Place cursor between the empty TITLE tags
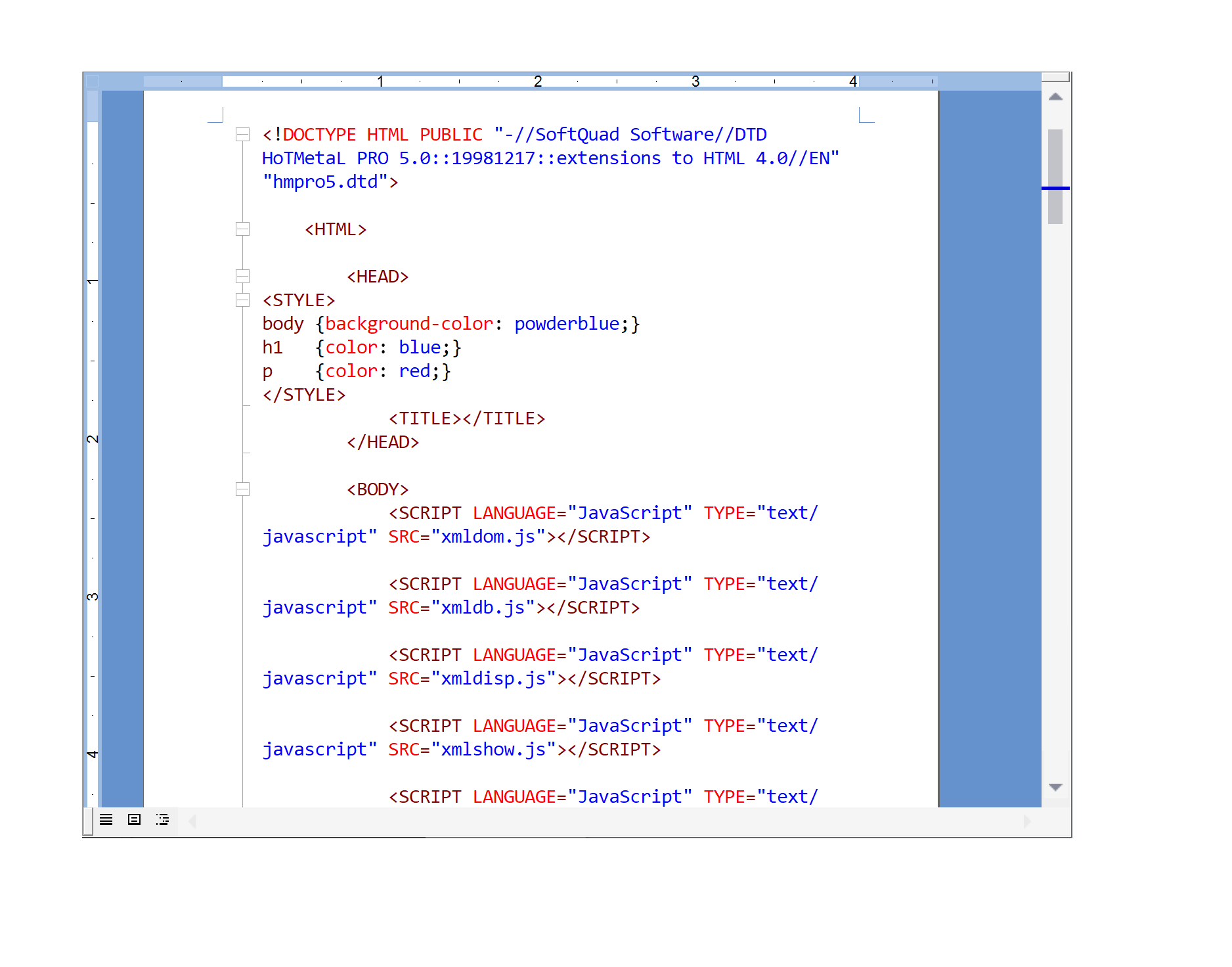Image resolution: width=1232 pixels, height=967 pixels. tap(463, 418)
